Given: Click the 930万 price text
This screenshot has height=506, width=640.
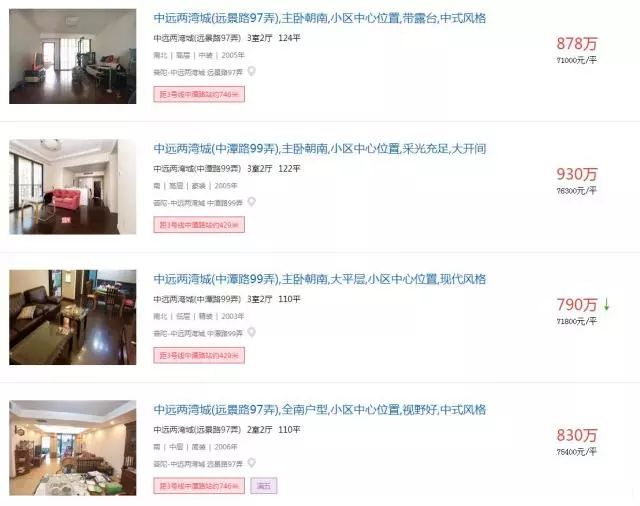Looking at the screenshot, I should click(x=577, y=174).
